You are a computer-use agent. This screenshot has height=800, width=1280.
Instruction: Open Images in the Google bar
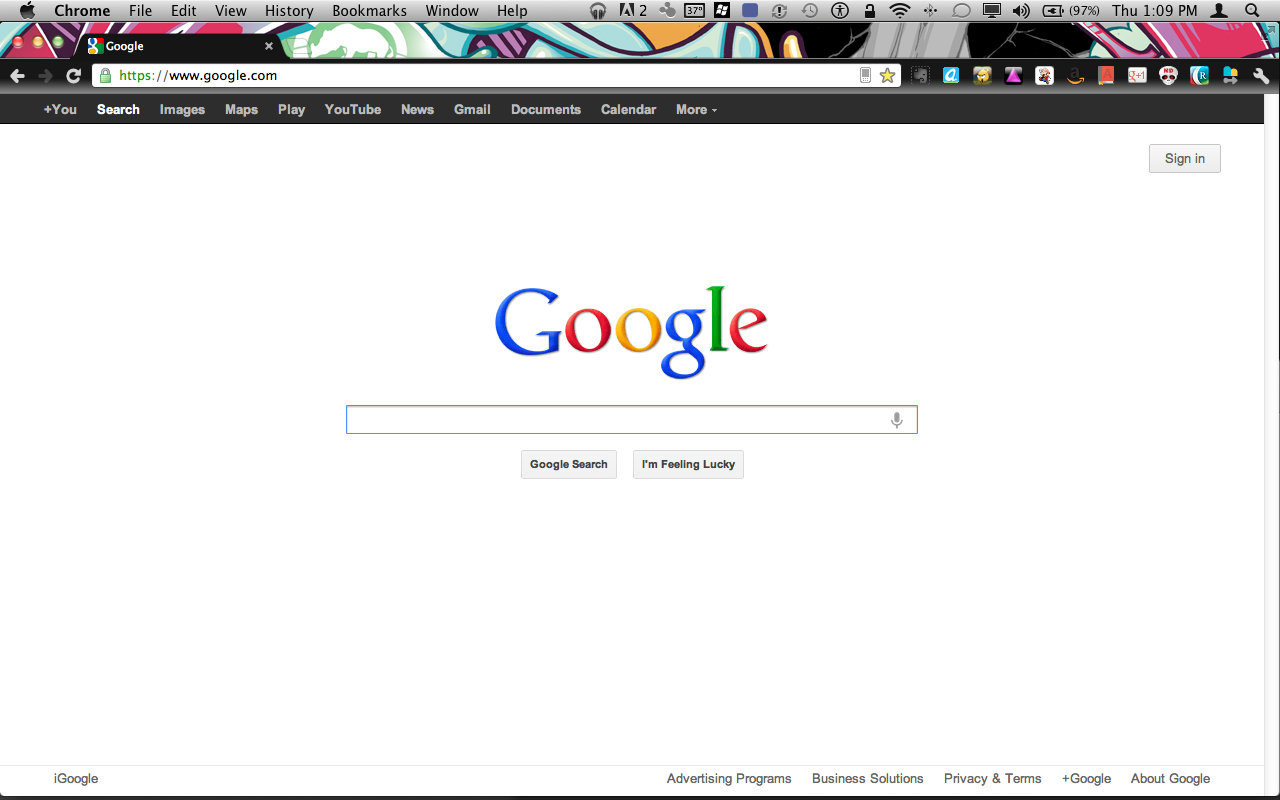click(182, 110)
